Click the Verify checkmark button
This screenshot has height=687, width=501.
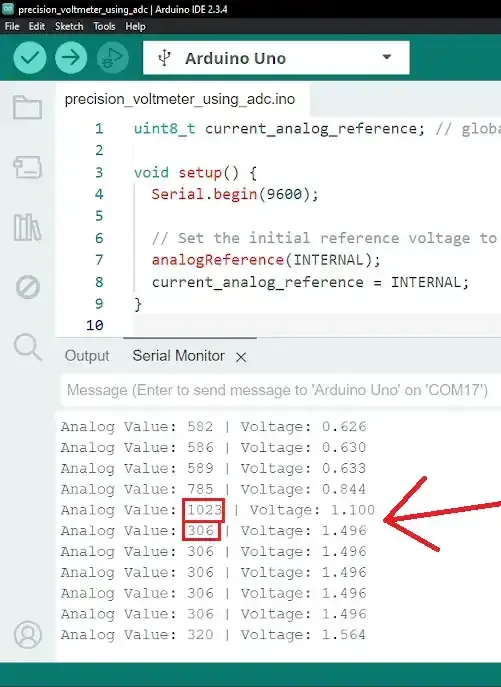[x=30, y=57]
